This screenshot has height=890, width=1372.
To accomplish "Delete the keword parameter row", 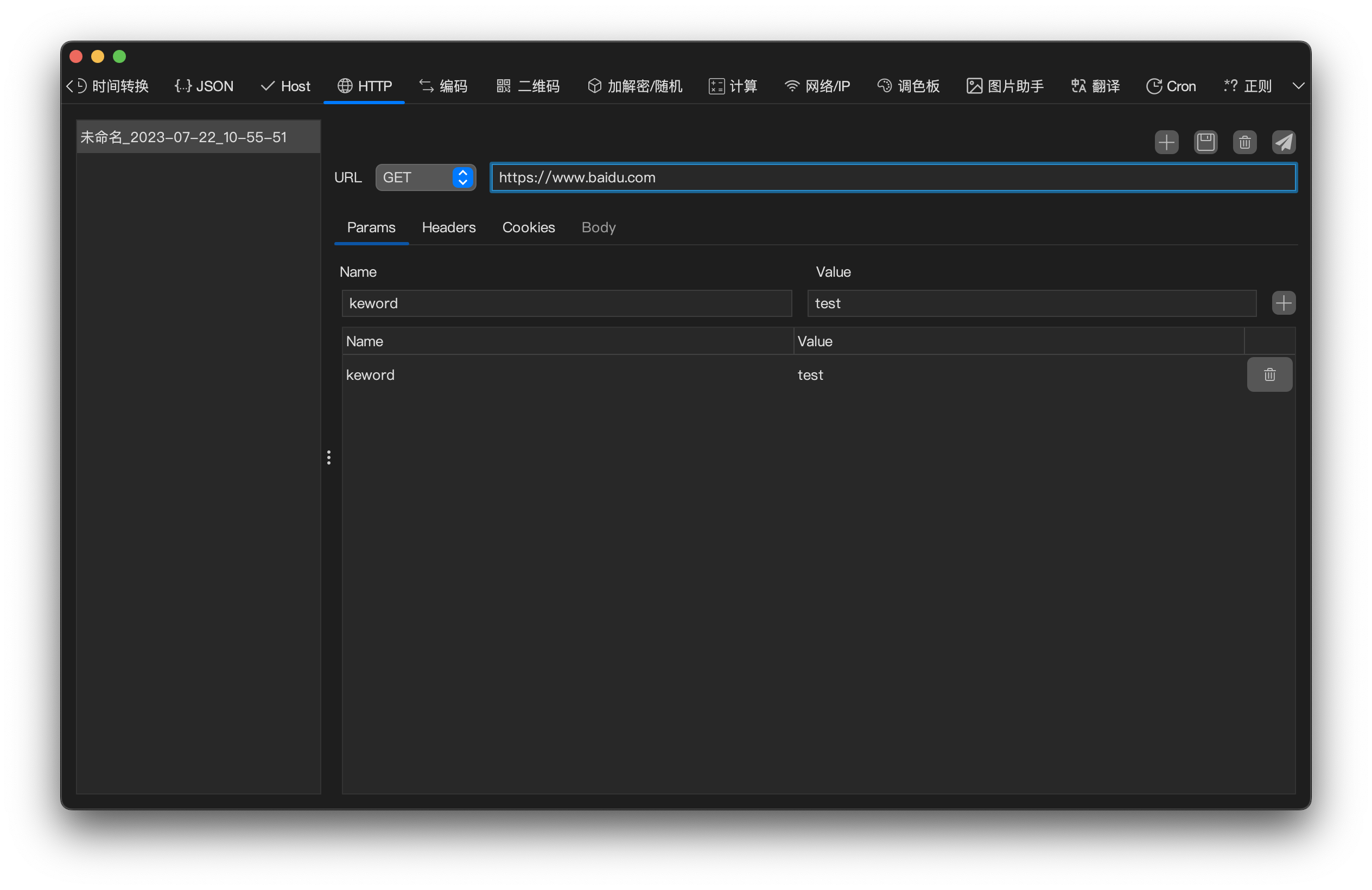I will tap(1269, 374).
